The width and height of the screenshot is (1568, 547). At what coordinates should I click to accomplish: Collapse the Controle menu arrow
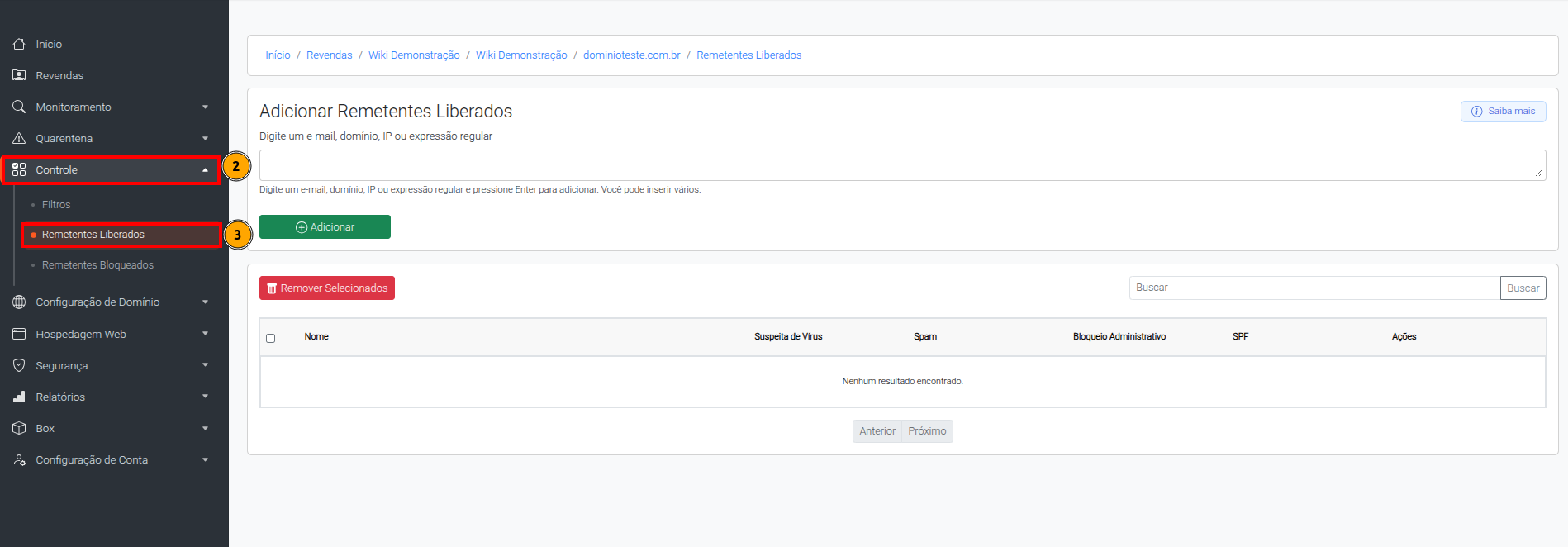pos(205,169)
